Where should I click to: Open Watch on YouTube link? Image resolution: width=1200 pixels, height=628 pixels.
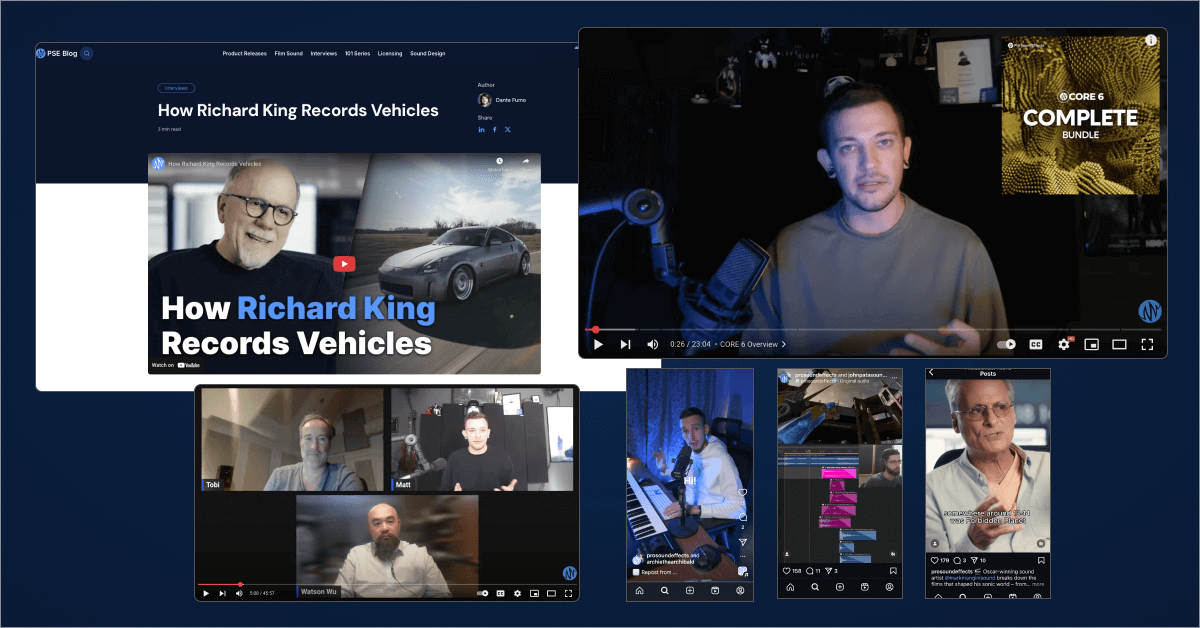[175, 365]
